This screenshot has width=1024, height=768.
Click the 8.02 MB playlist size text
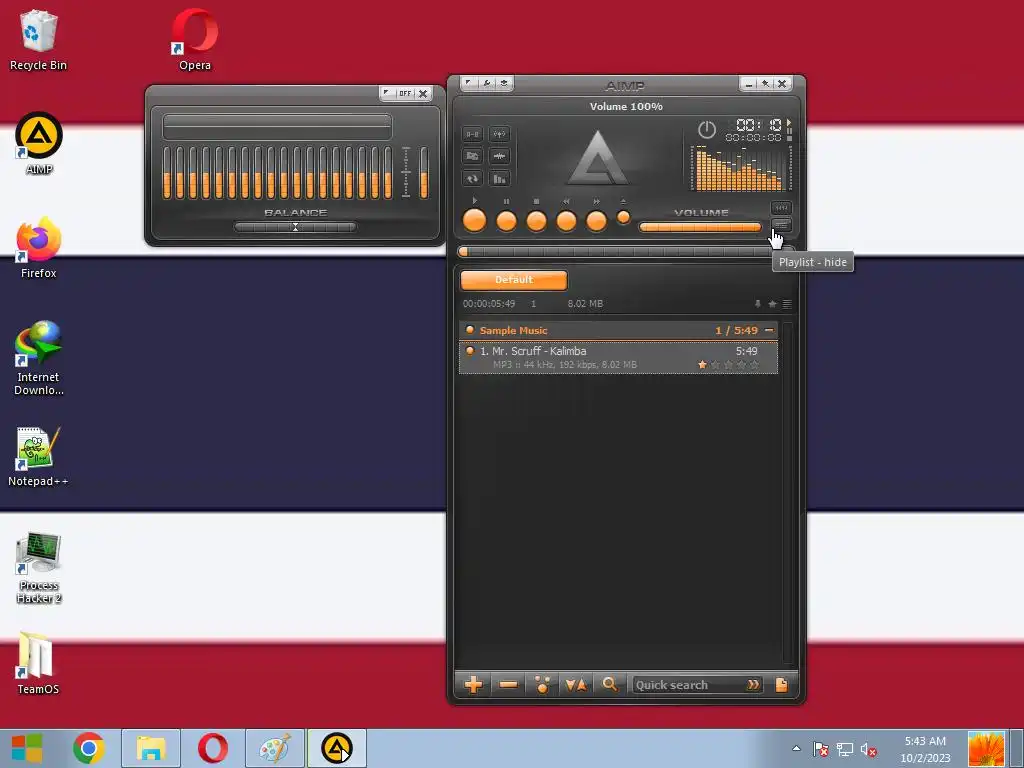point(585,304)
